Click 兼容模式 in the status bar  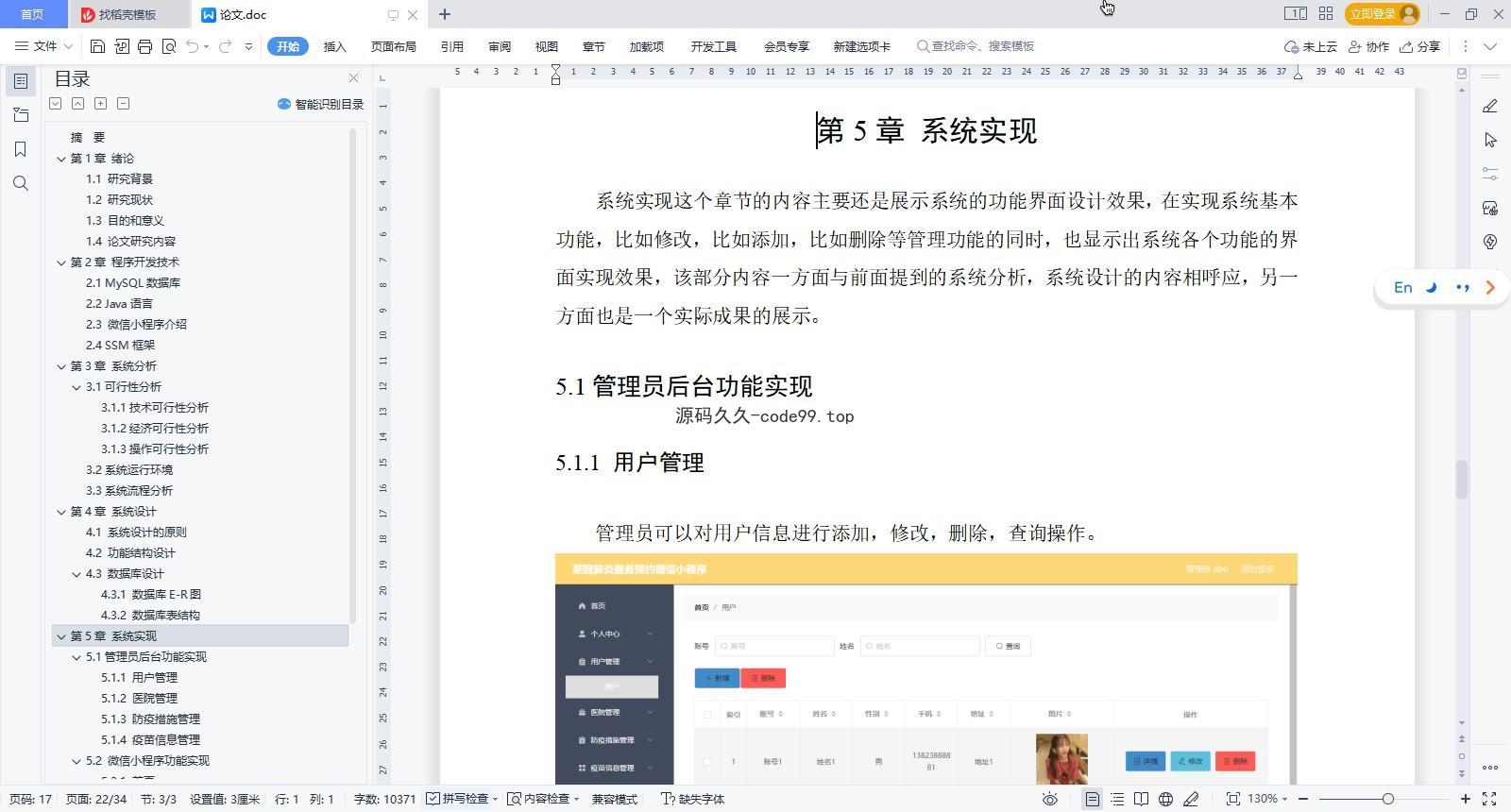(x=615, y=799)
